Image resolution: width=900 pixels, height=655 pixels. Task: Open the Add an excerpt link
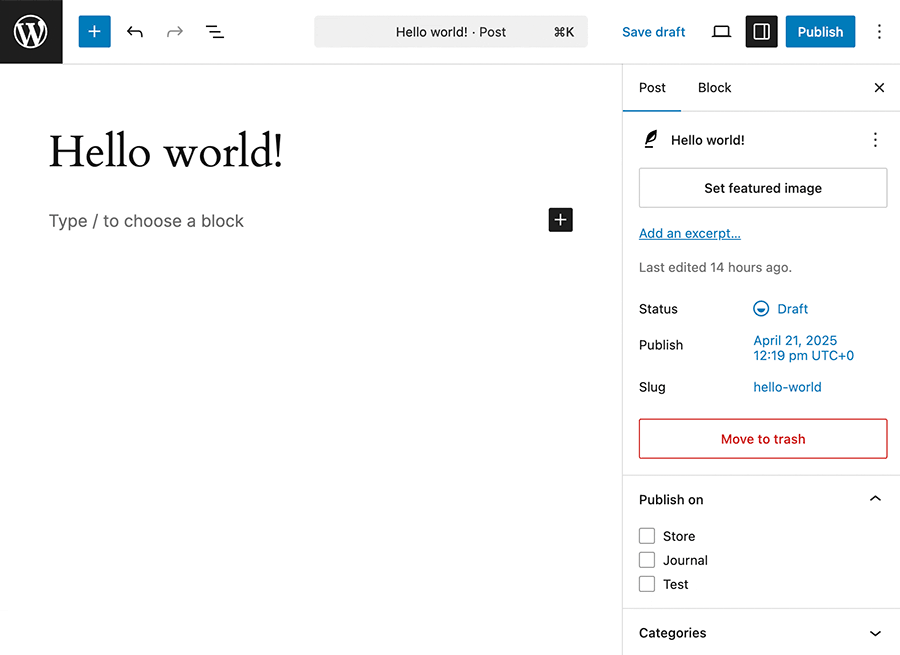pyautogui.click(x=689, y=233)
